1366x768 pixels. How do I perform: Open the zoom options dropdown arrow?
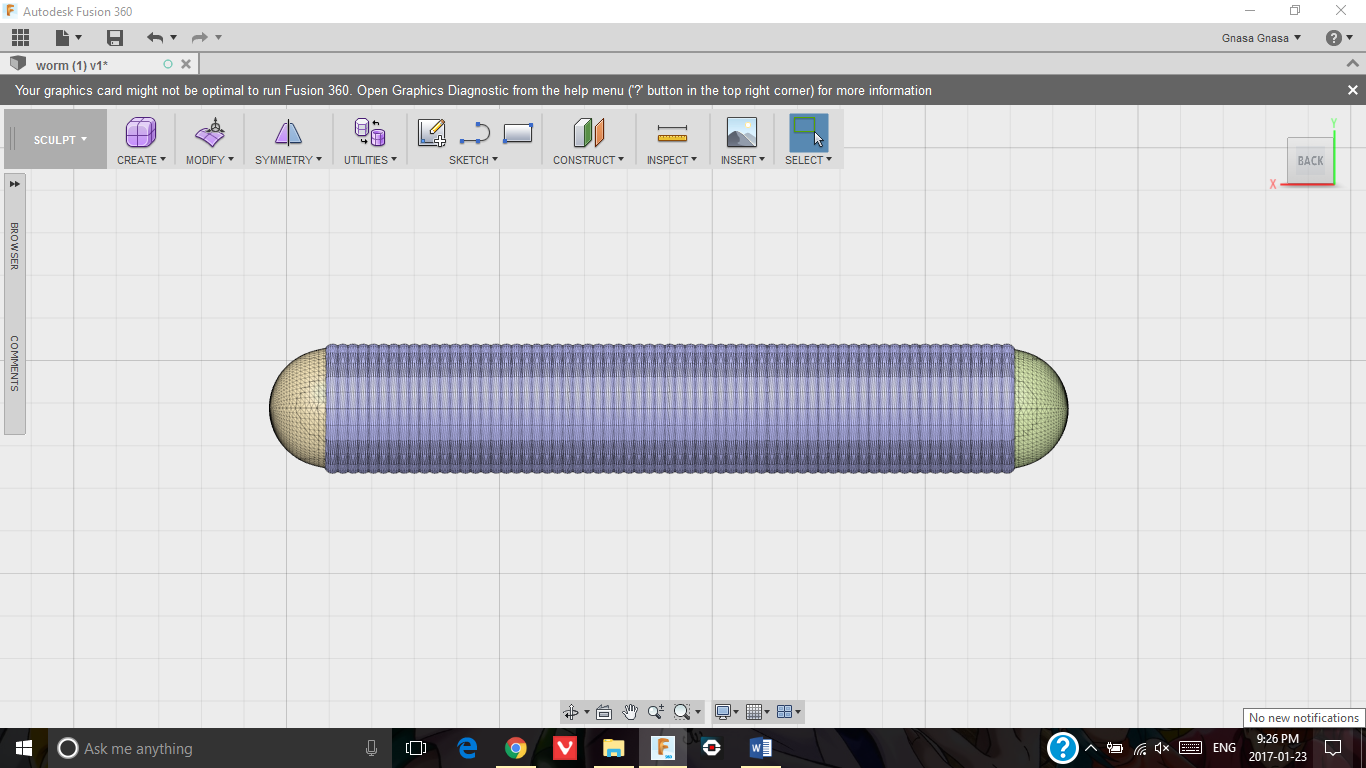[x=697, y=712]
